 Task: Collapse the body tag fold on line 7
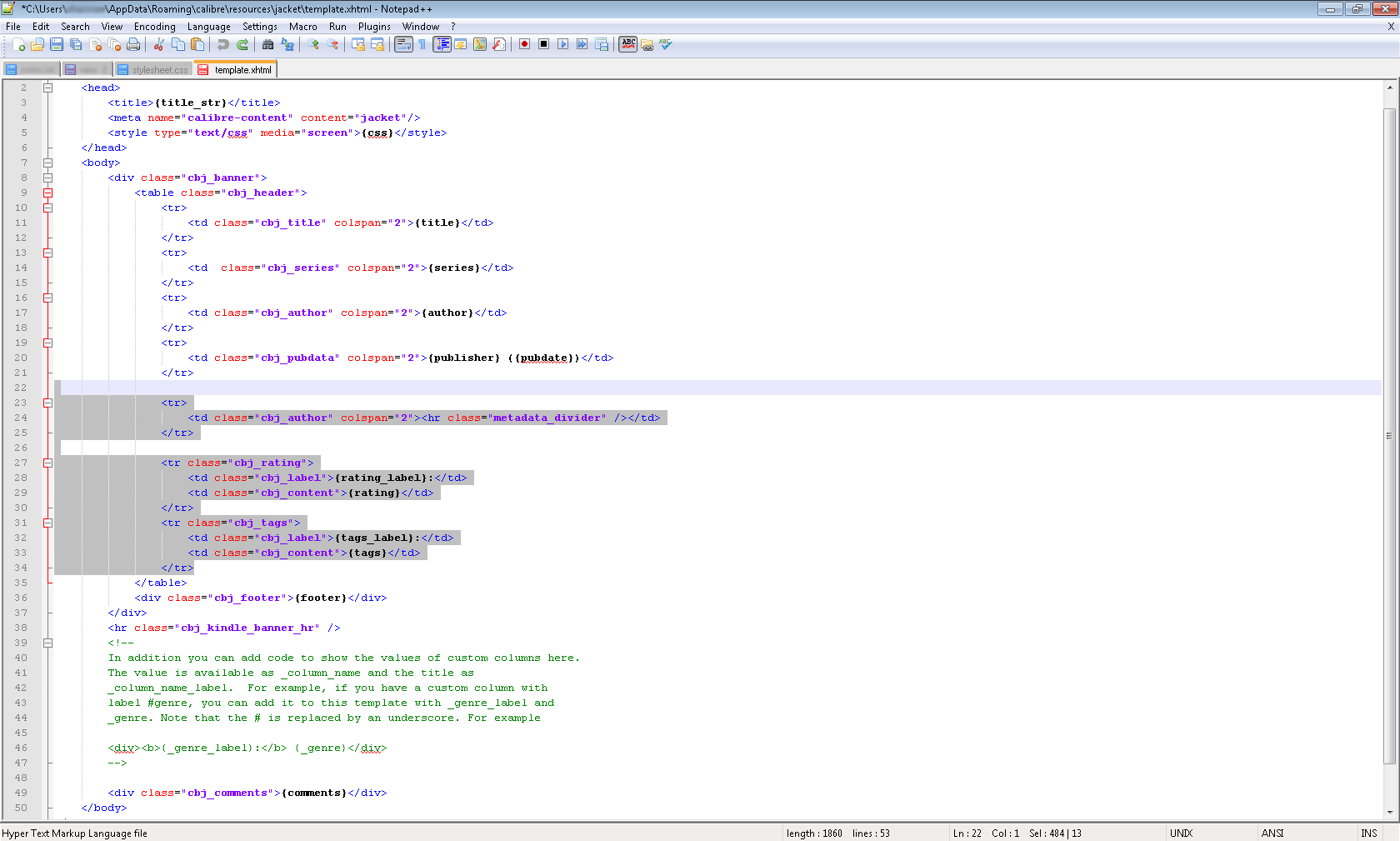[47, 163]
